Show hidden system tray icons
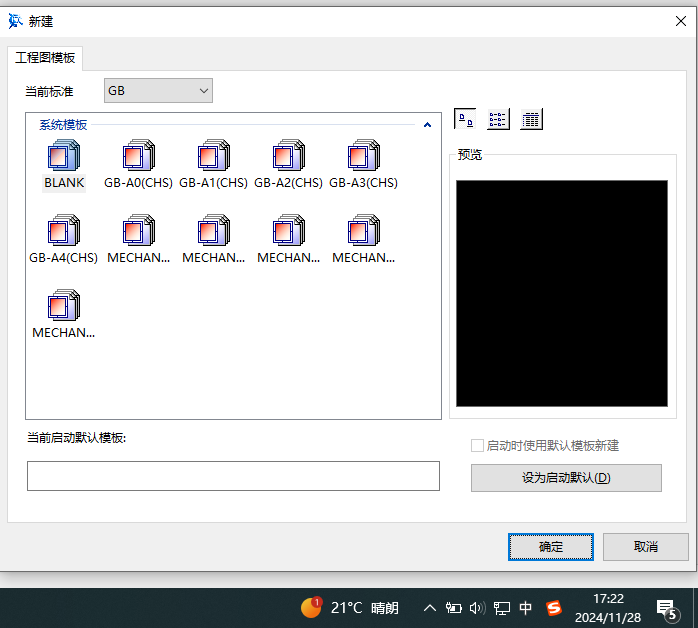 point(430,608)
